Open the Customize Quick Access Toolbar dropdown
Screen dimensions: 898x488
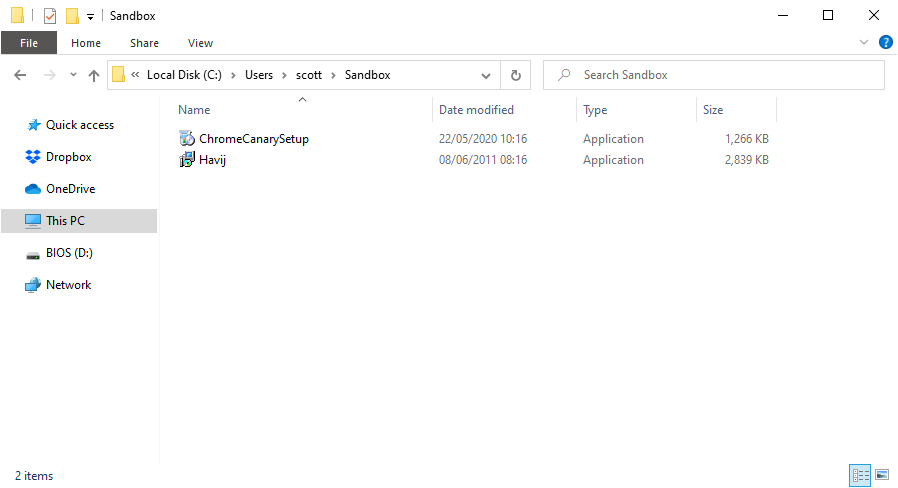point(90,17)
